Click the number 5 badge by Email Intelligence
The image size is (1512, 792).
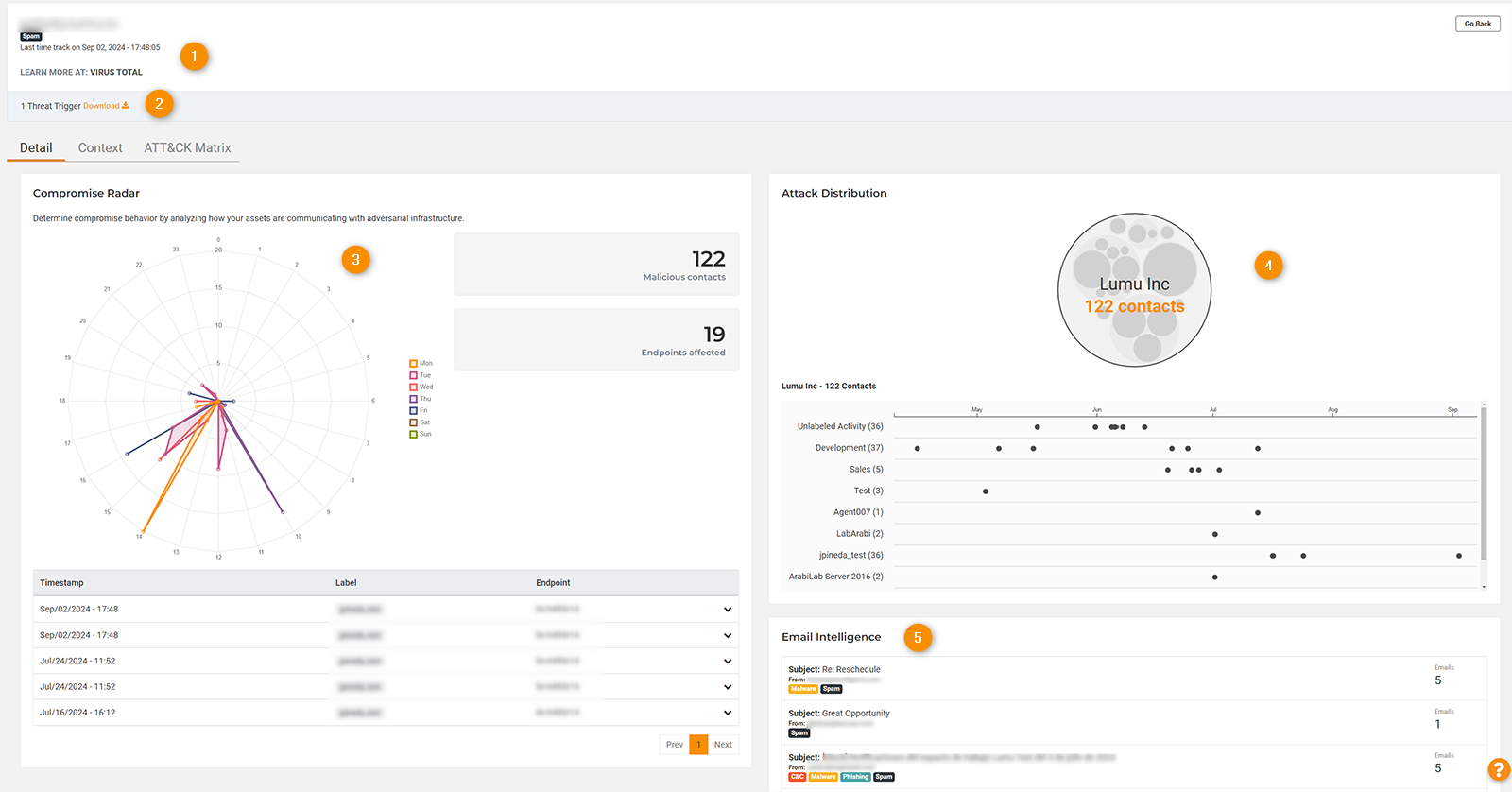[917, 638]
